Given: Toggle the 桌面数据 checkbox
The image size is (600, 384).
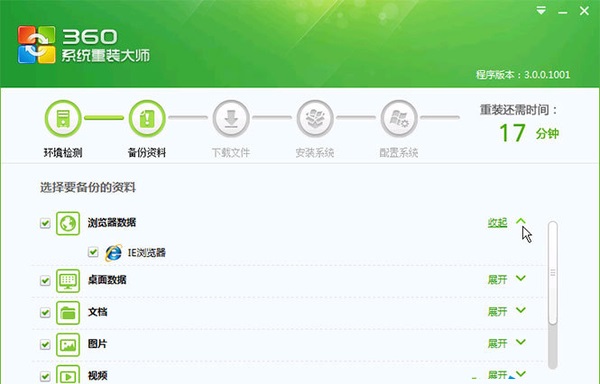Looking at the screenshot, I should pos(45,281).
